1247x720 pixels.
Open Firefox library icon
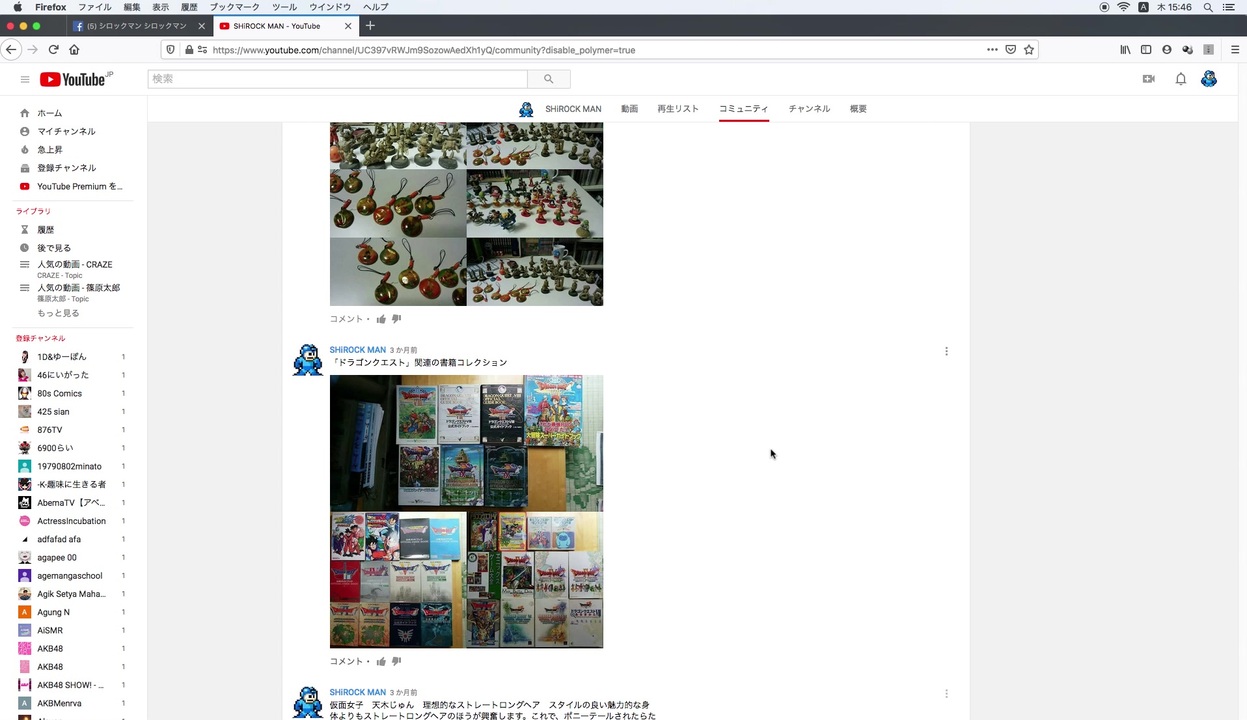coord(1125,49)
